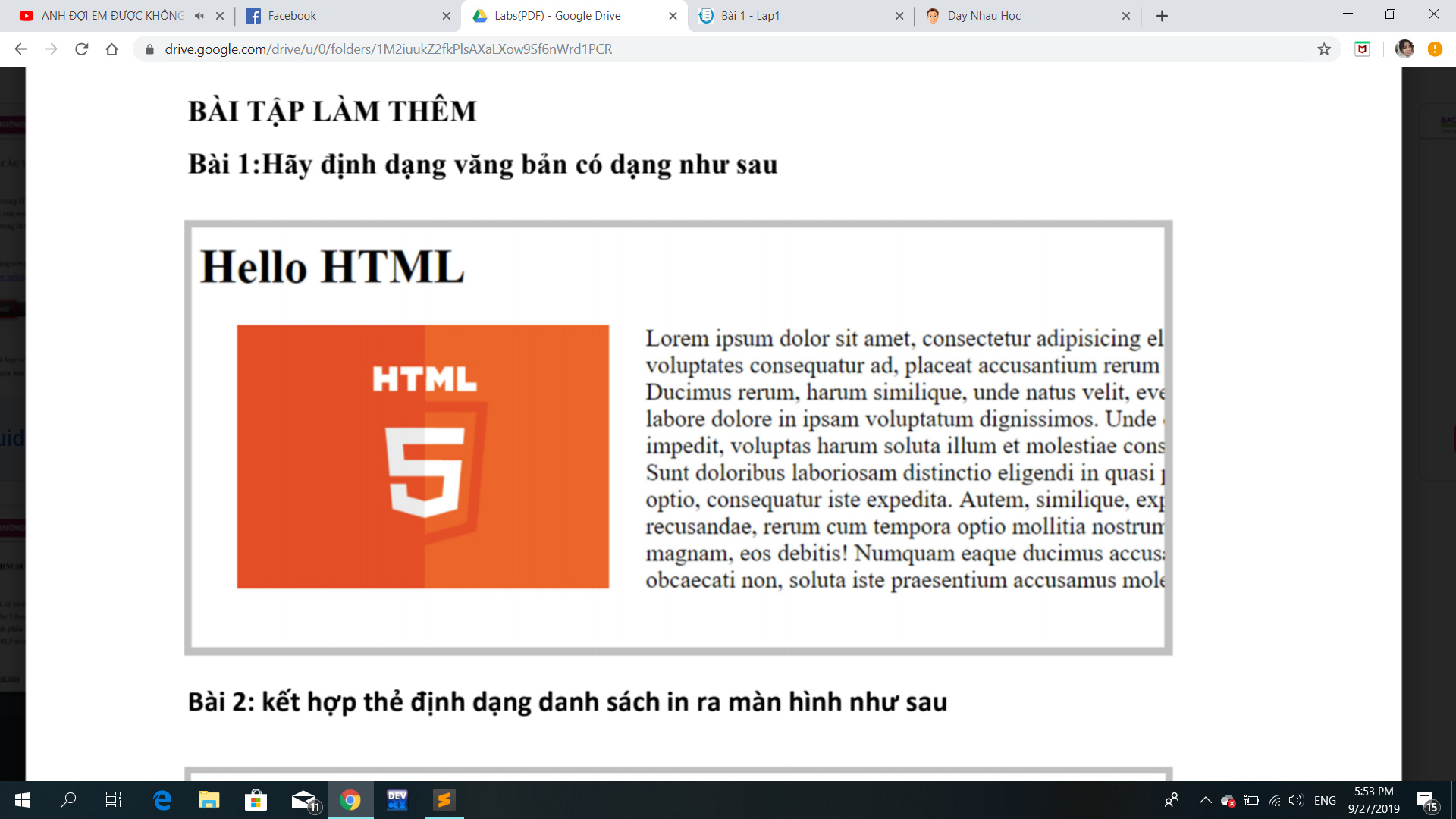Open the Action Center with 15 notifications

coord(1429,800)
